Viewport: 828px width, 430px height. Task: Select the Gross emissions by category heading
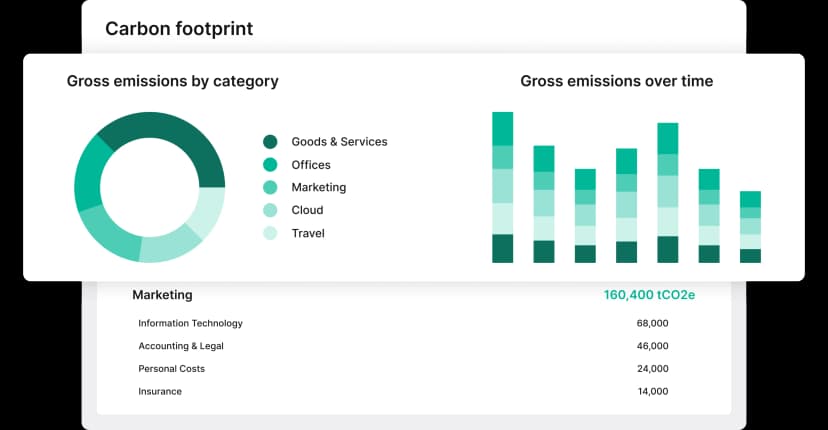click(x=172, y=81)
